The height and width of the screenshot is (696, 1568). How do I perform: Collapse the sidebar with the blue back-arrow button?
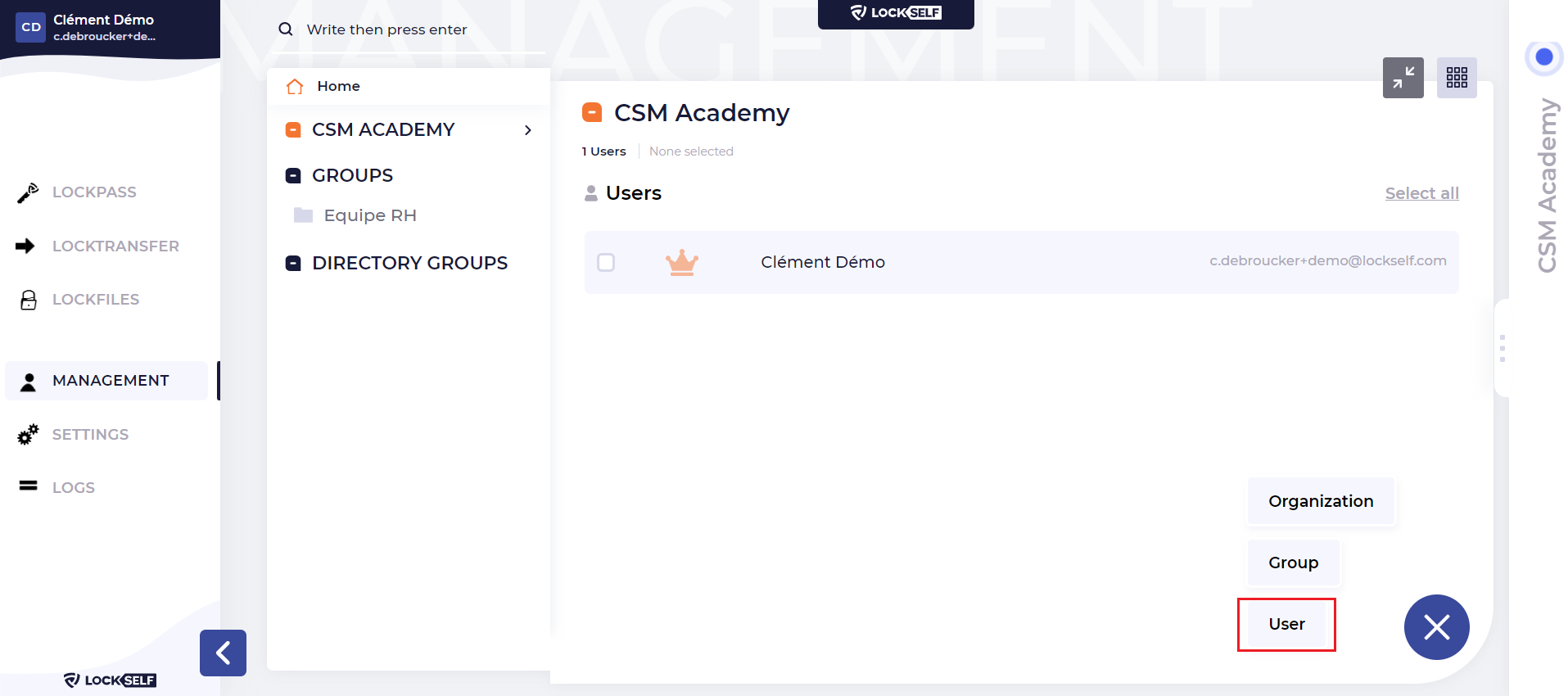tap(223, 653)
